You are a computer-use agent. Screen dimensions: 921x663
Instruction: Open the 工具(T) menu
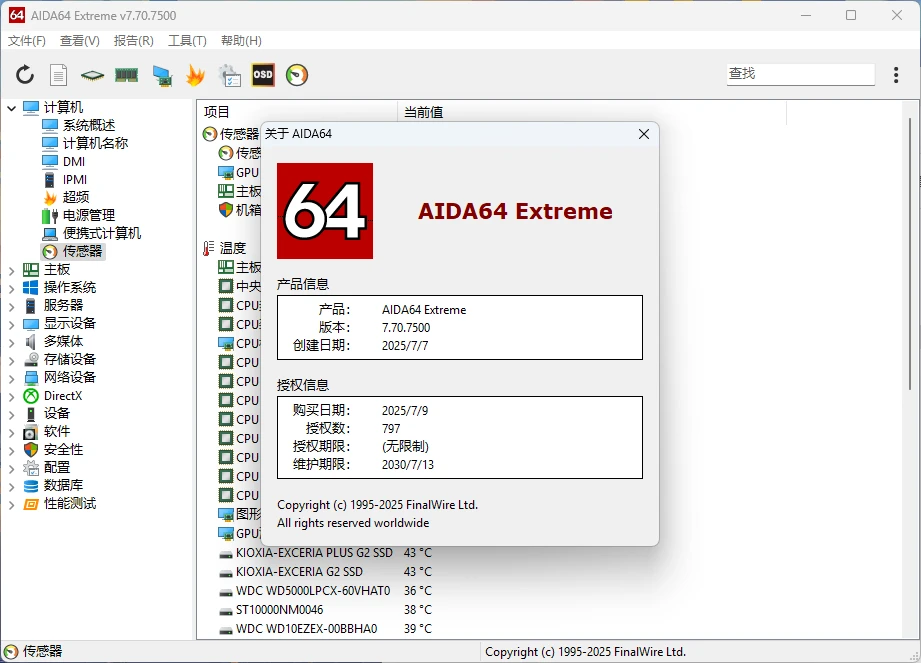(187, 41)
